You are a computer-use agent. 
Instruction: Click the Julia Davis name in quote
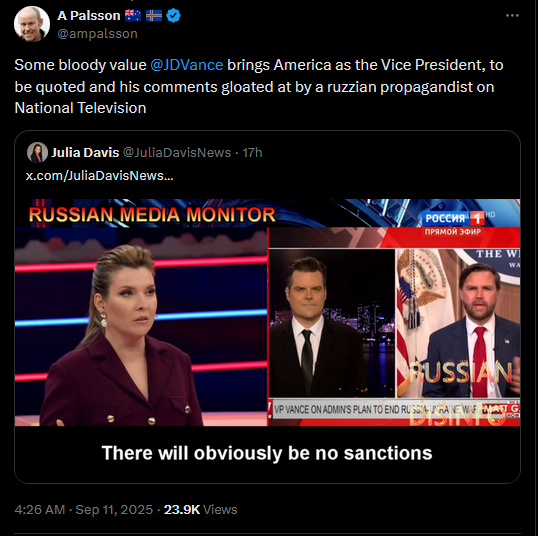click(85, 152)
